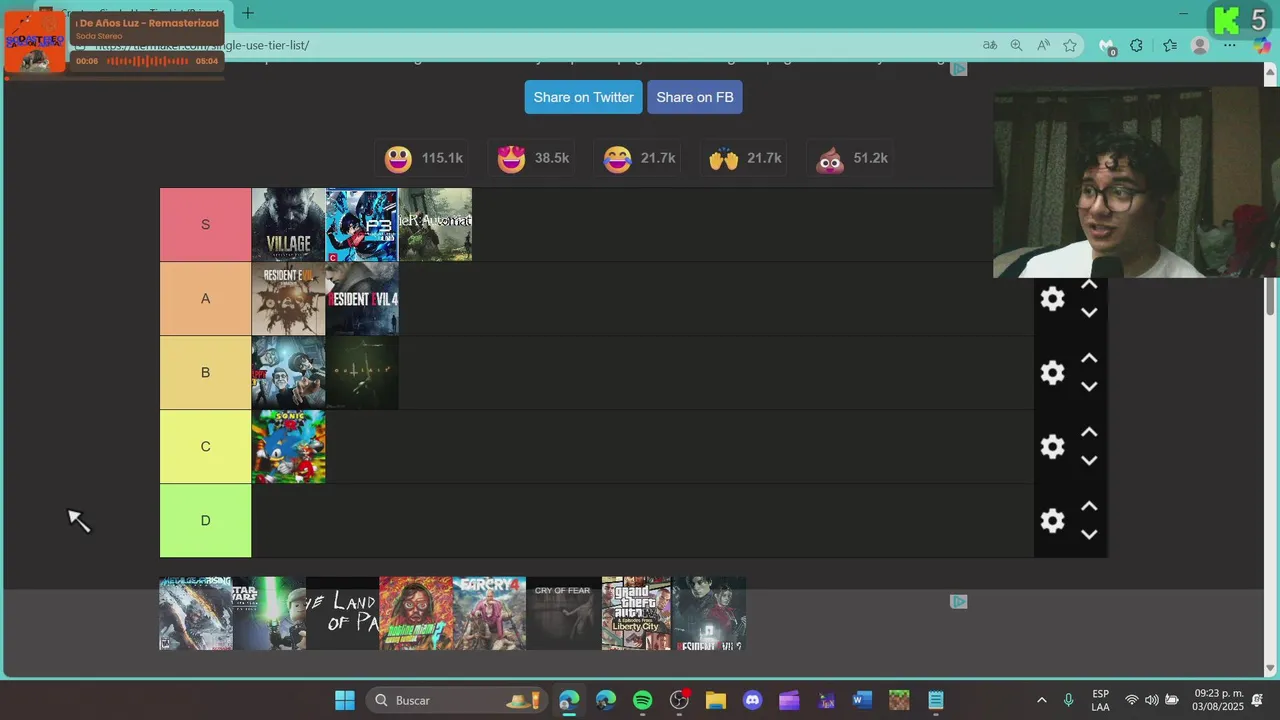Open the browser profile avatar
The height and width of the screenshot is (720, 1280).
(x=1200, y=45)
